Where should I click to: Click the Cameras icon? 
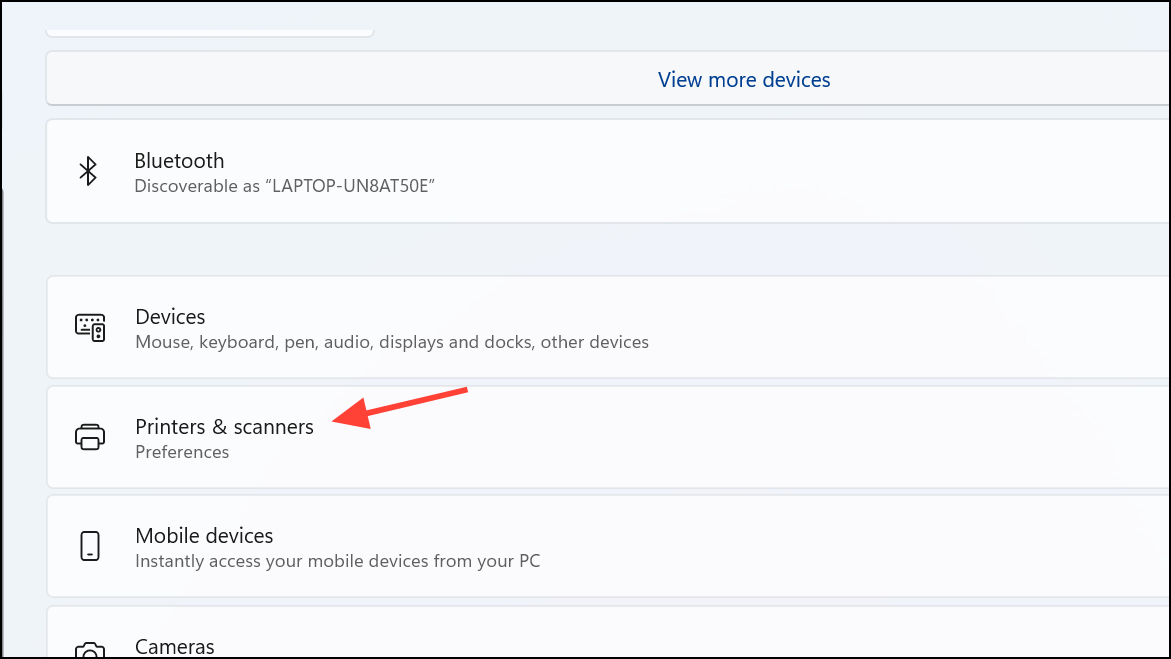click(x=90, y=649)
